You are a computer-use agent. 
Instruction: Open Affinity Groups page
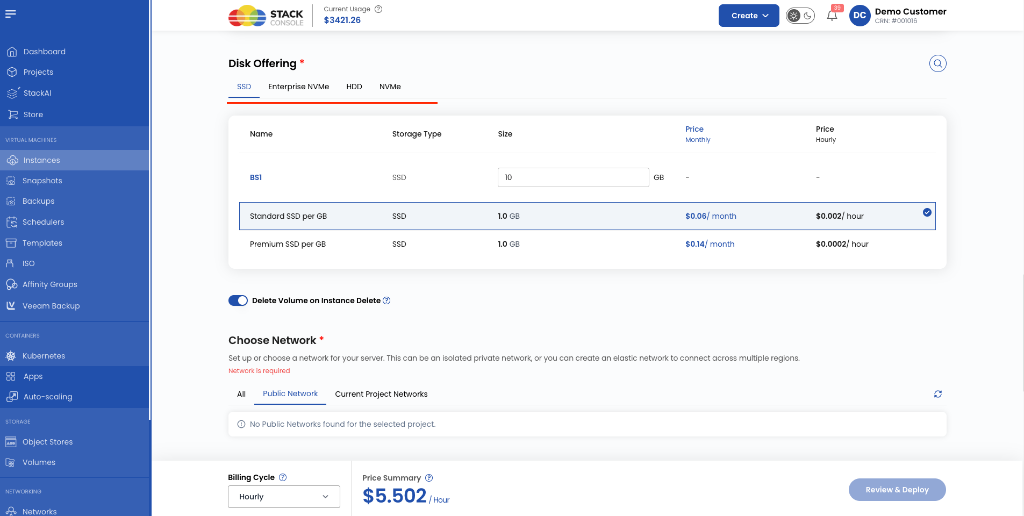[50, 285]
